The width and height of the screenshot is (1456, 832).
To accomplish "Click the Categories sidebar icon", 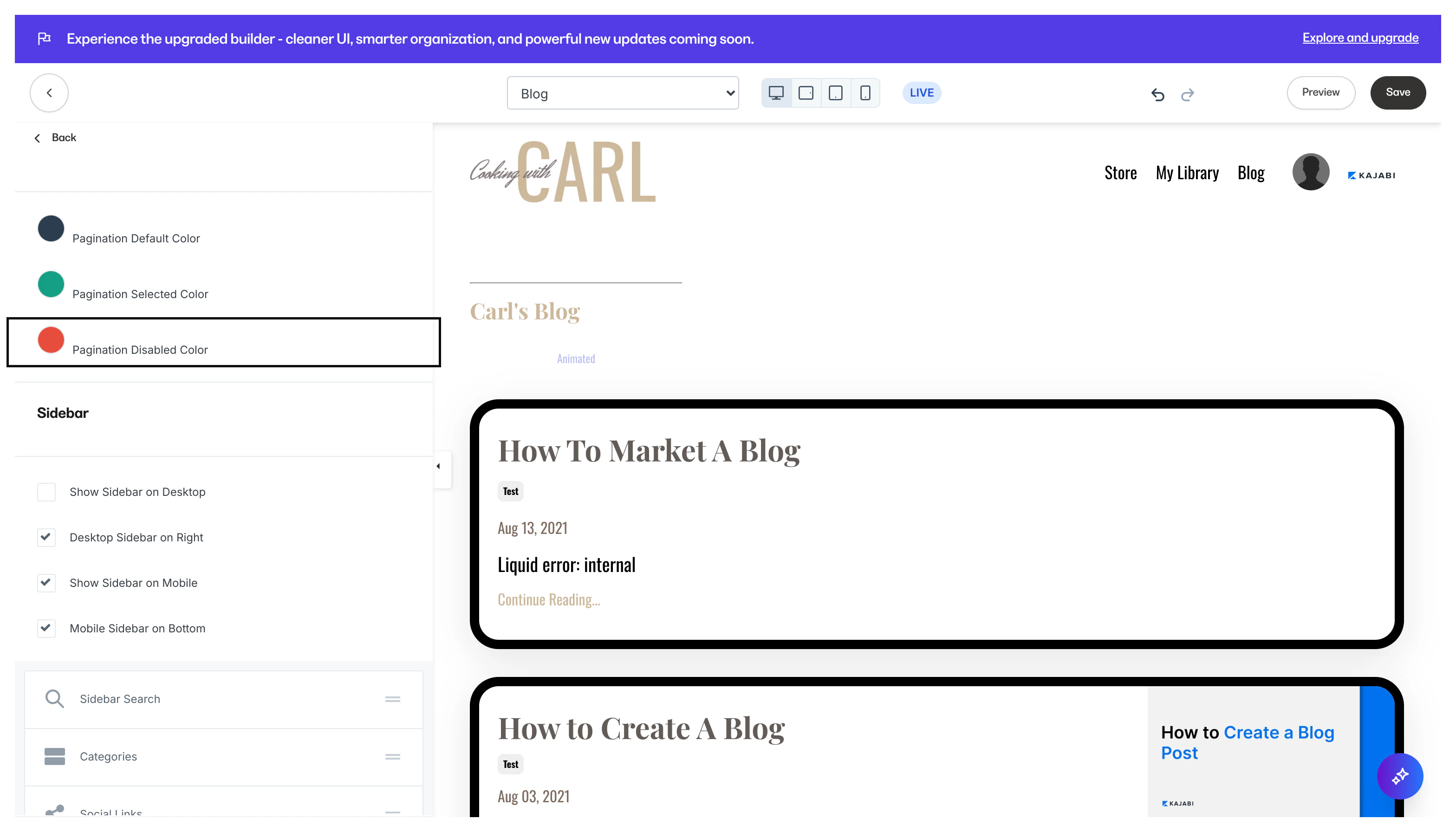I will [x=54, y=756].
